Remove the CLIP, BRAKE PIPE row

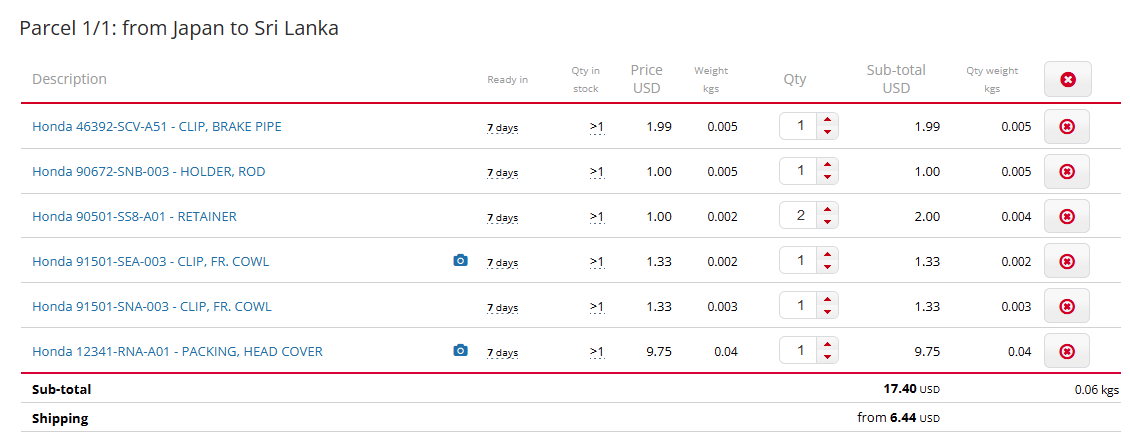pos(1067,127)
